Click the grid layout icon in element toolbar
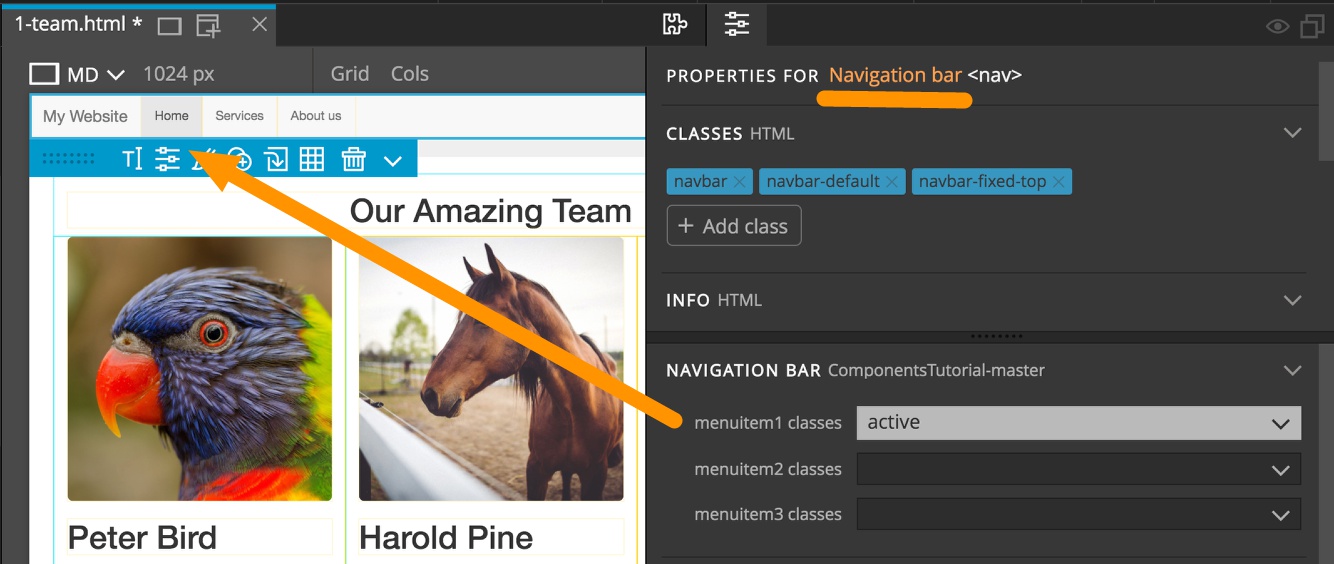 (312, 158)
